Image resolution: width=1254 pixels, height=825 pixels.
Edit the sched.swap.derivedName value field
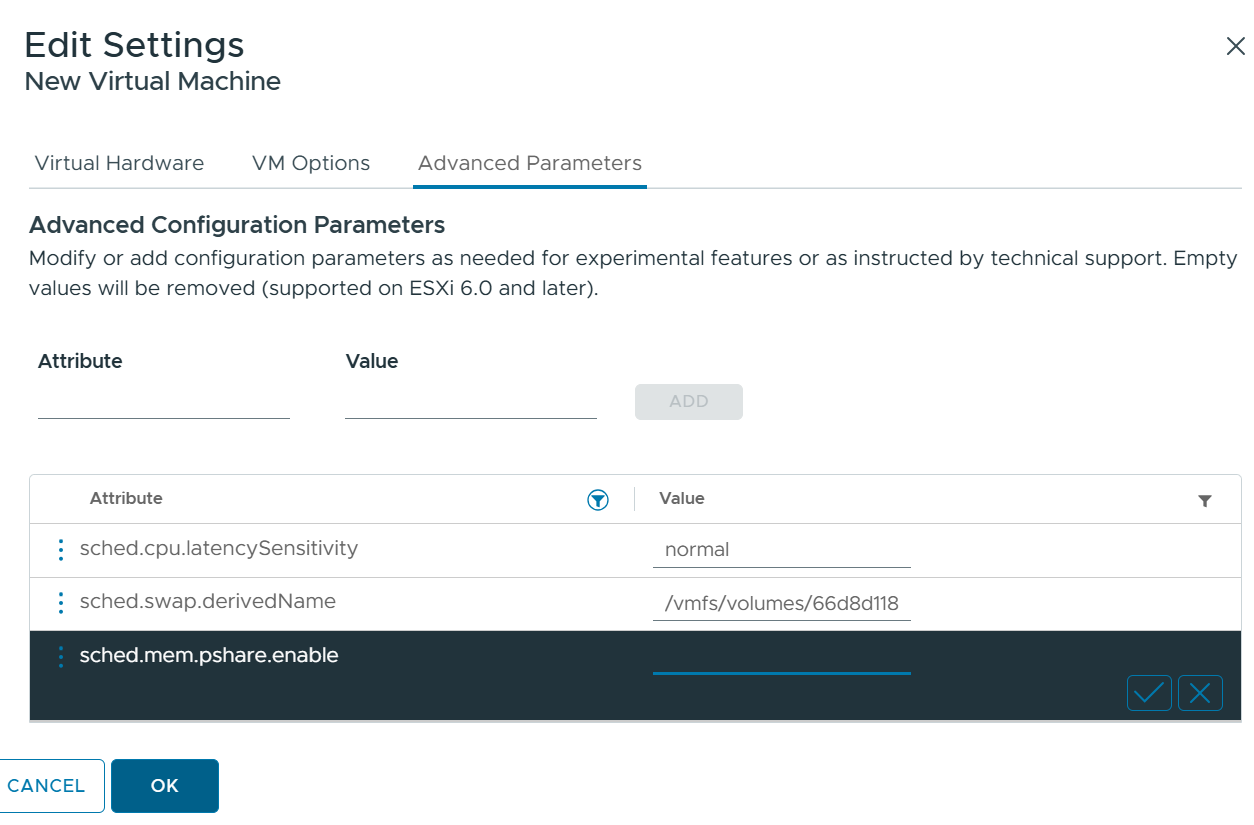pyautogui.click(x=781, y=604)
